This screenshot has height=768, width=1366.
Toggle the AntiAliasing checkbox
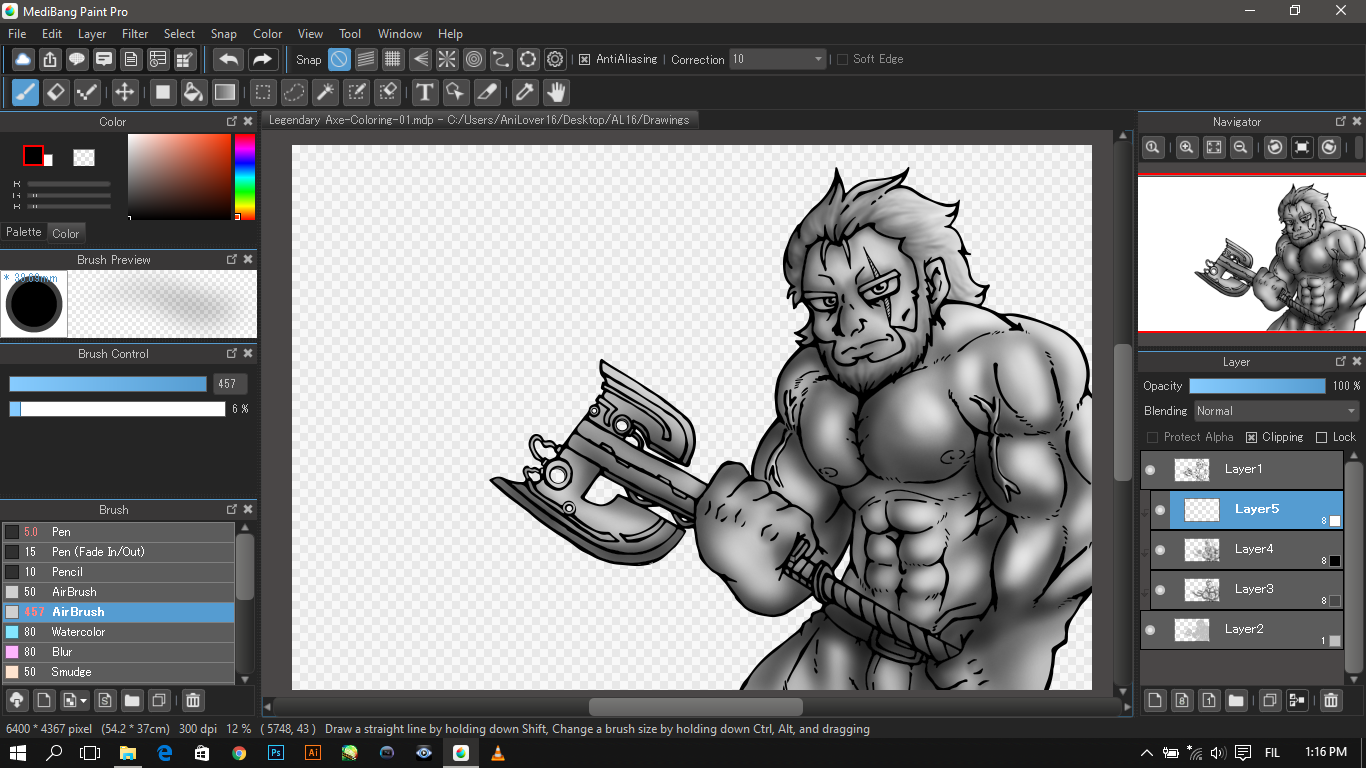(585, 59)
